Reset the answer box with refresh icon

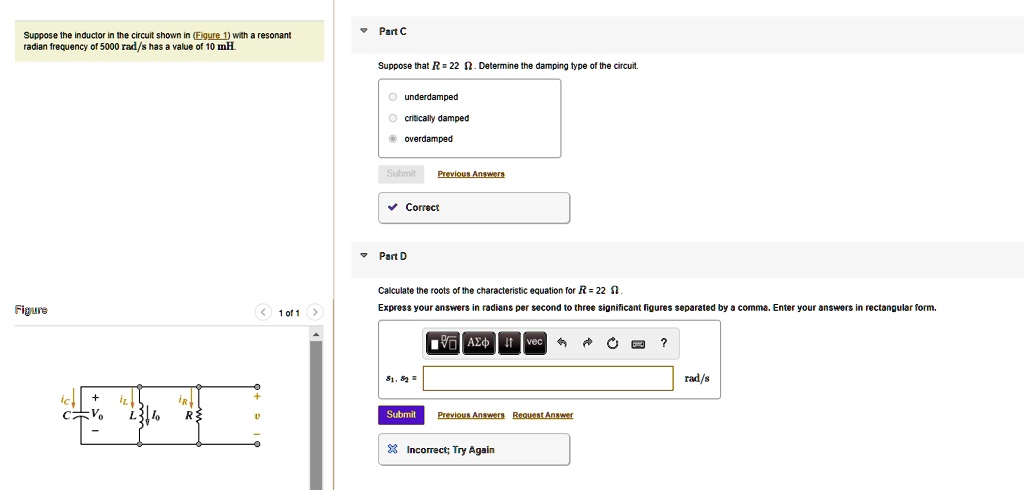(x=613, y=343)
